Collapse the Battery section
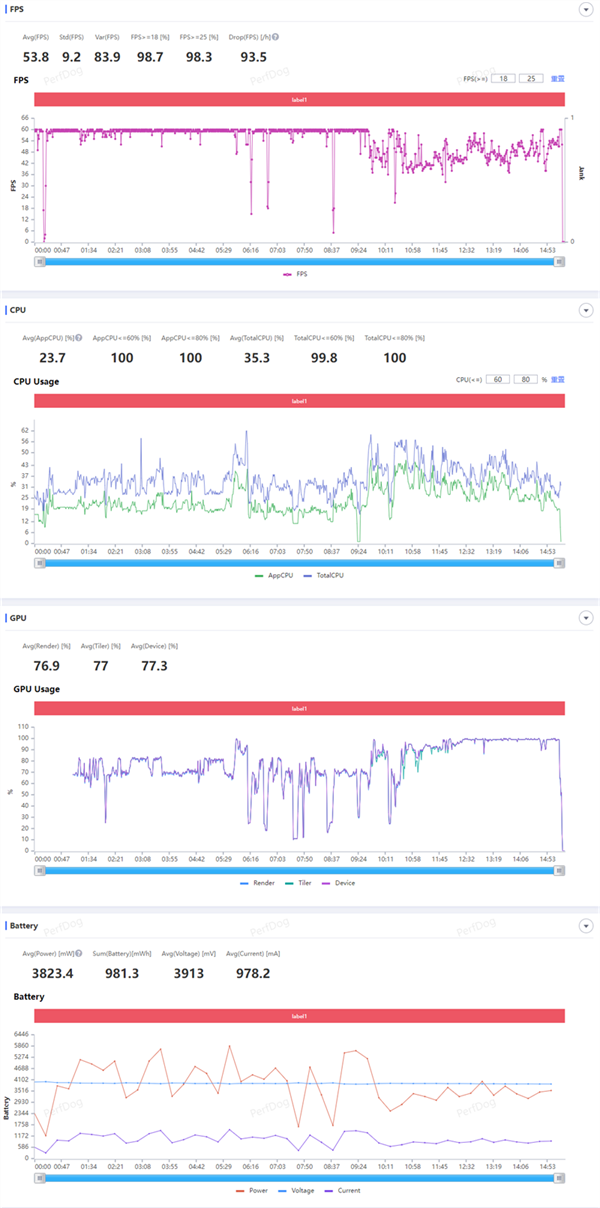This screenshot has height=1208, width=600. [x=585, y=925]
